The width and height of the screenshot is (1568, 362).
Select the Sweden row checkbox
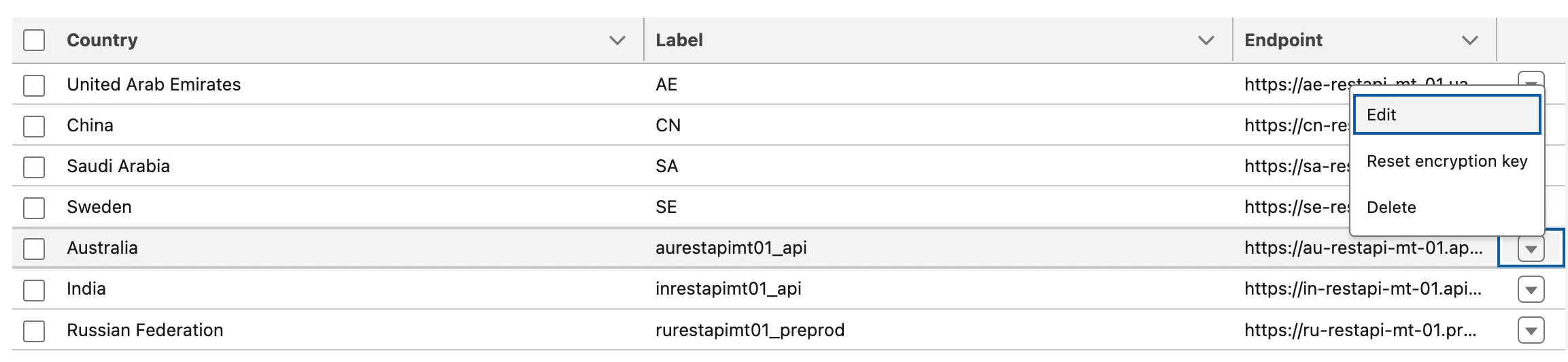(x=34, y=208)
